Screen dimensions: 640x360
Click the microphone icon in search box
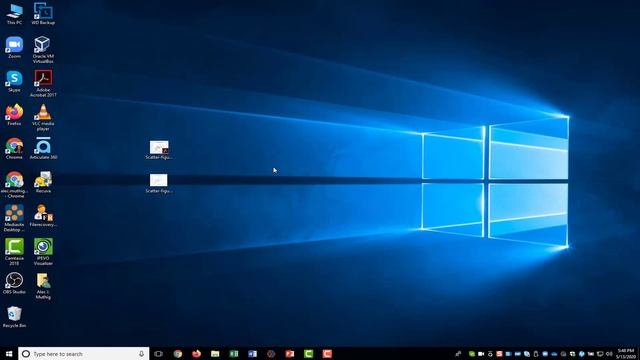pos(141,353)
